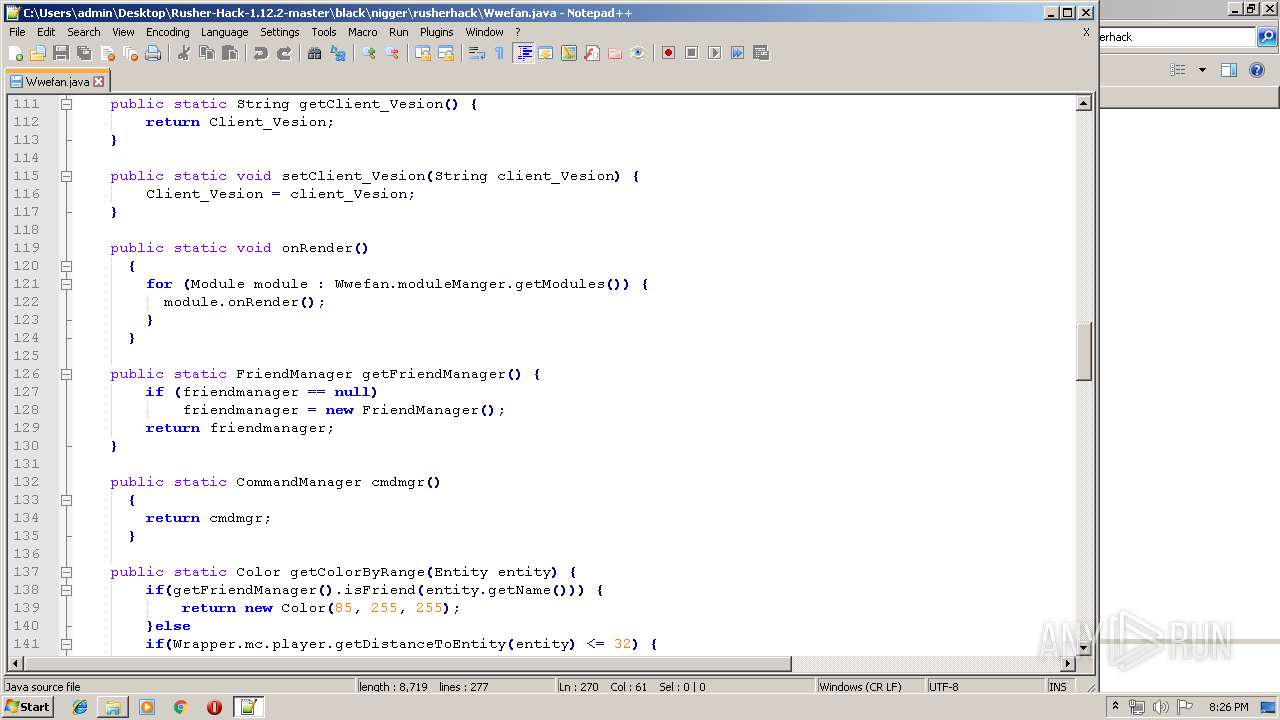The width and height of the screenshot is (1280, 720).
Task: Toggle the Function List toolbar icon
Action: 591,53
